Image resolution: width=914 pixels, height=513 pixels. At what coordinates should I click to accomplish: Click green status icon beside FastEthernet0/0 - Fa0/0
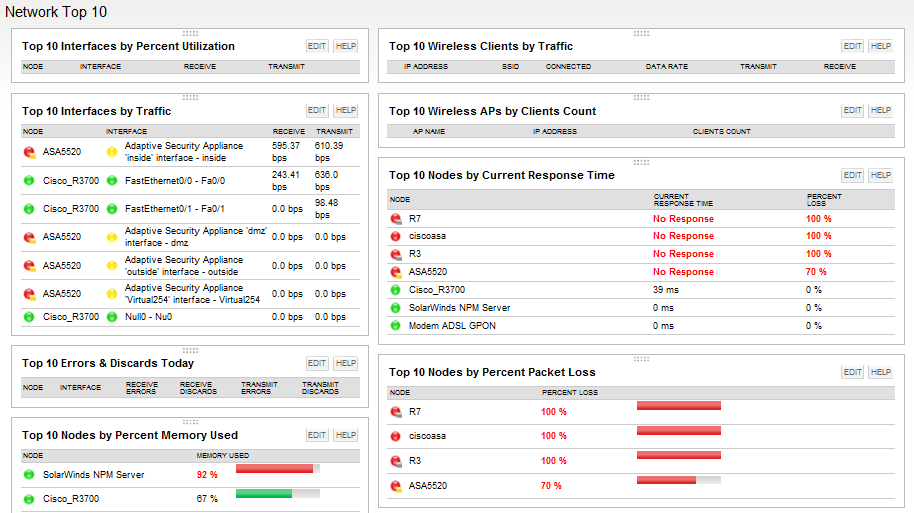pos(112,181)
